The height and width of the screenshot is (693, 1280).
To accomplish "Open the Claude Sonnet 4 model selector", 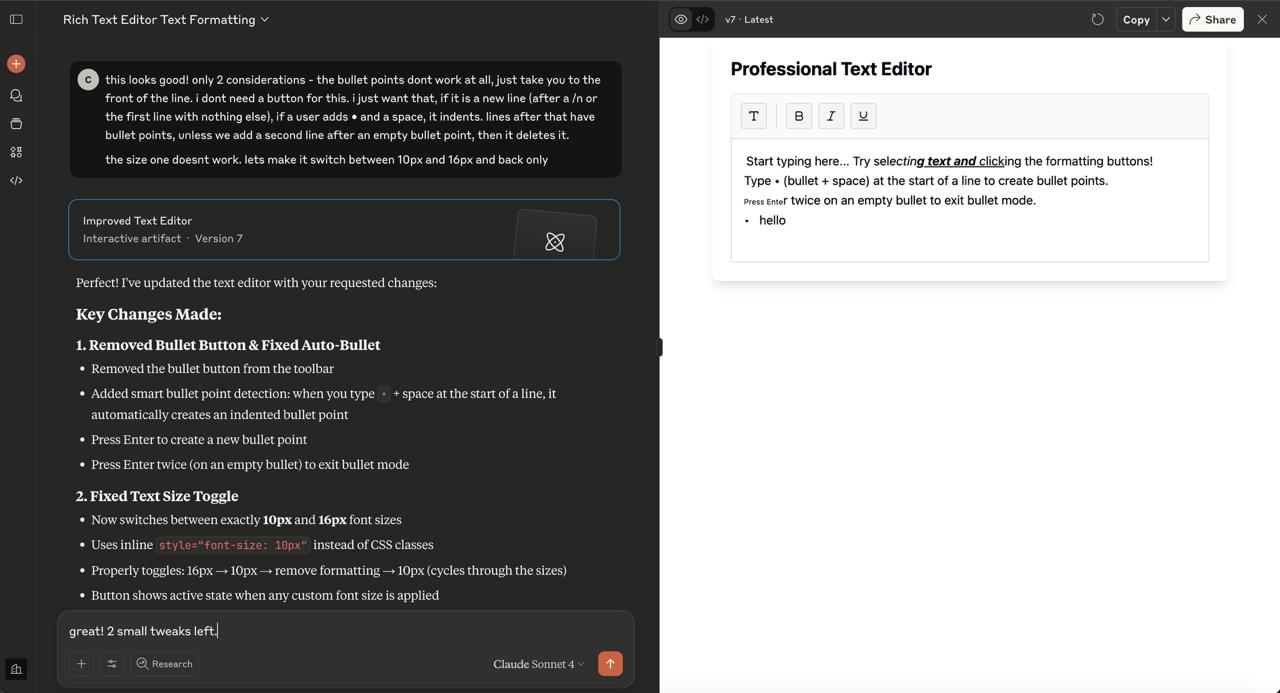I will tap(538, 664).
